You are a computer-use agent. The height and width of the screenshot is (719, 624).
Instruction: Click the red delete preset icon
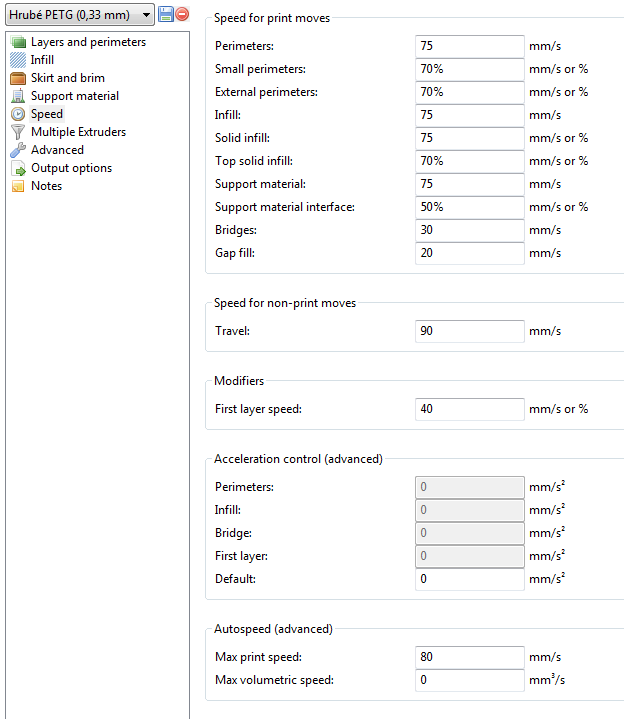182,14
